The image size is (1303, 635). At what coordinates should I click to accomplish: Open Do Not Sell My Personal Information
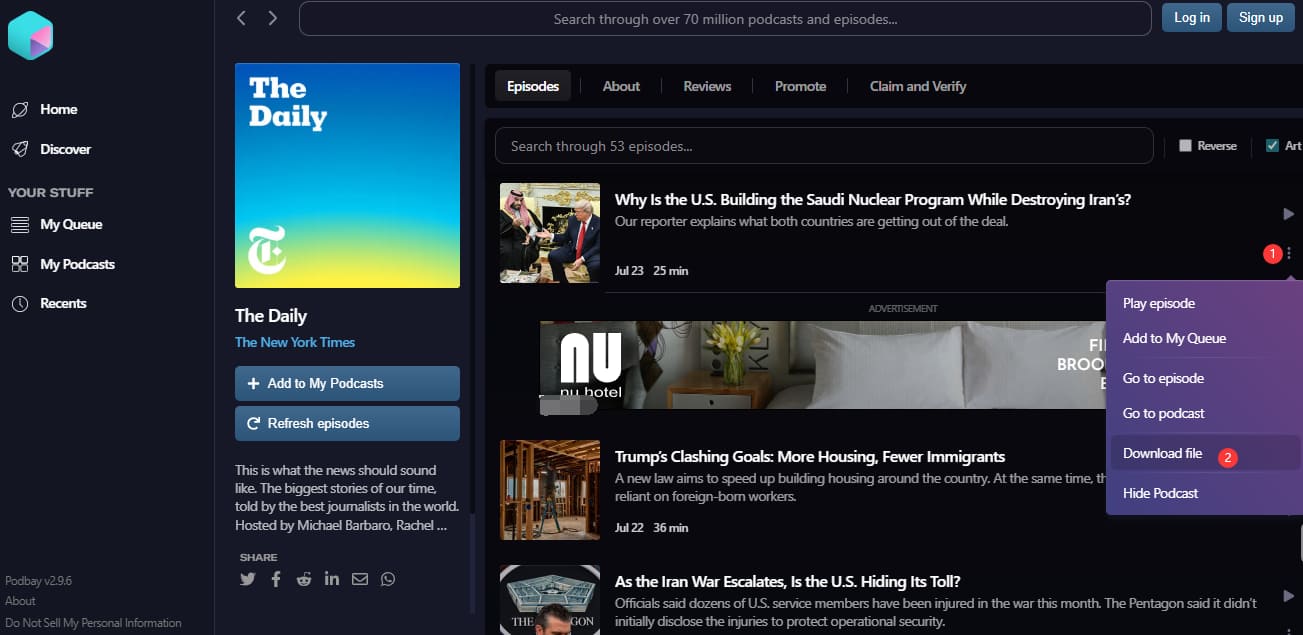93,622
